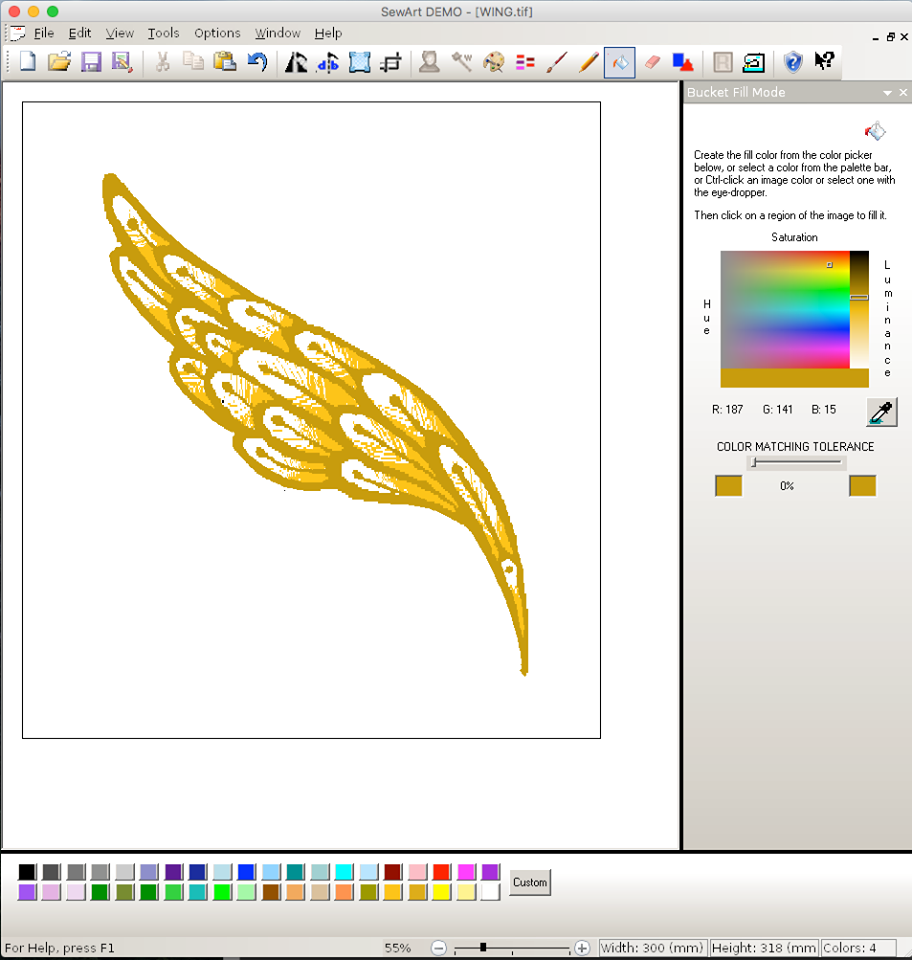Image resolution: width=912 pixels, height=960 pixels.
Task: Activate the Bucket Fill tool in the toolbar
Action: point(620,62)
